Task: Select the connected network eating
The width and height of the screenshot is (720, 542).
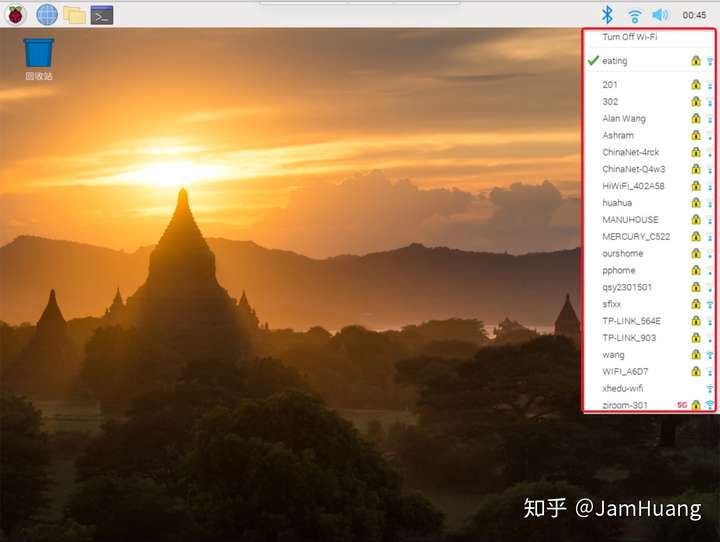Action: click(649, 61)
